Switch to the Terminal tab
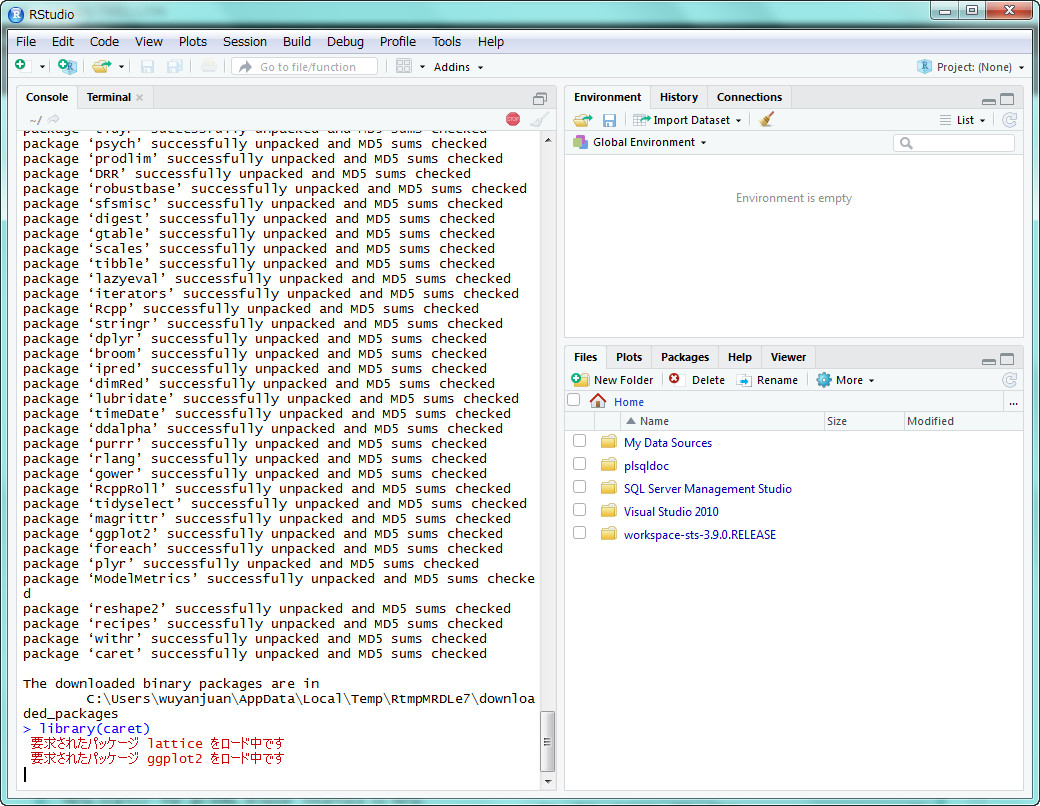Image resolution: width=1040 pixels, height=806 pixels. [109, 98]
